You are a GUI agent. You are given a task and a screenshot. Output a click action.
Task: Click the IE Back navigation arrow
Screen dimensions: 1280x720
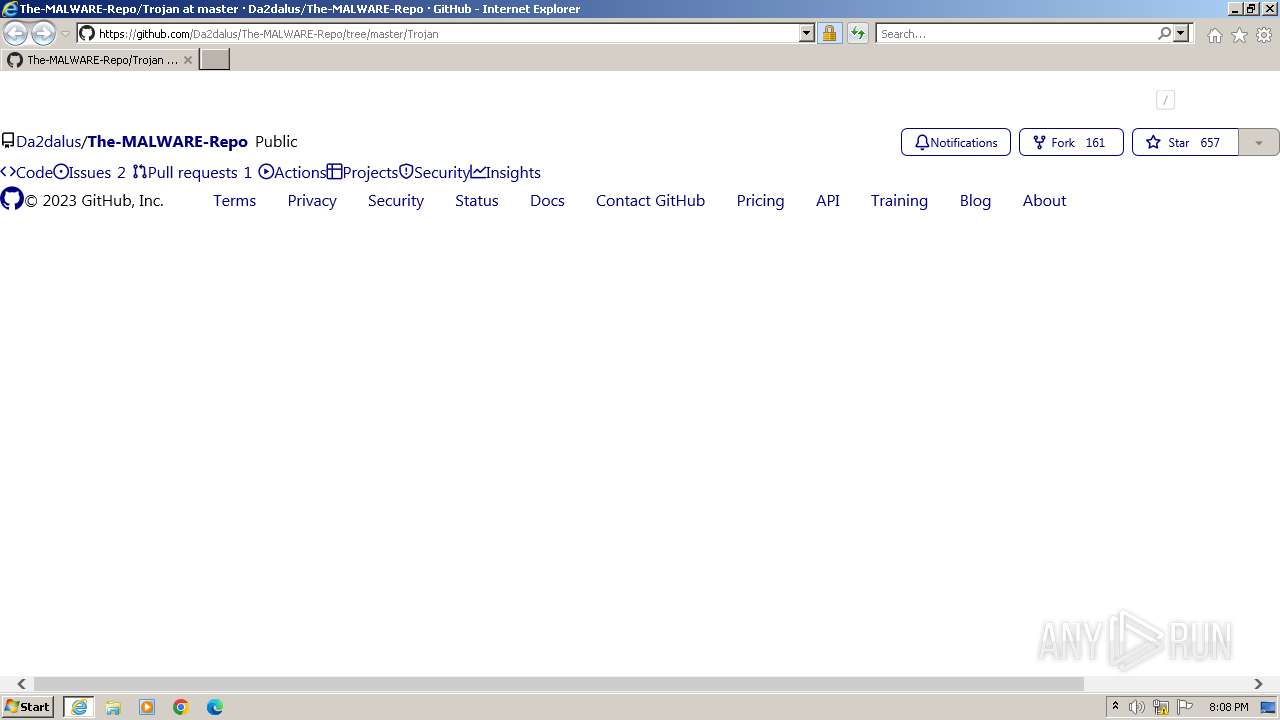point(16,33)
